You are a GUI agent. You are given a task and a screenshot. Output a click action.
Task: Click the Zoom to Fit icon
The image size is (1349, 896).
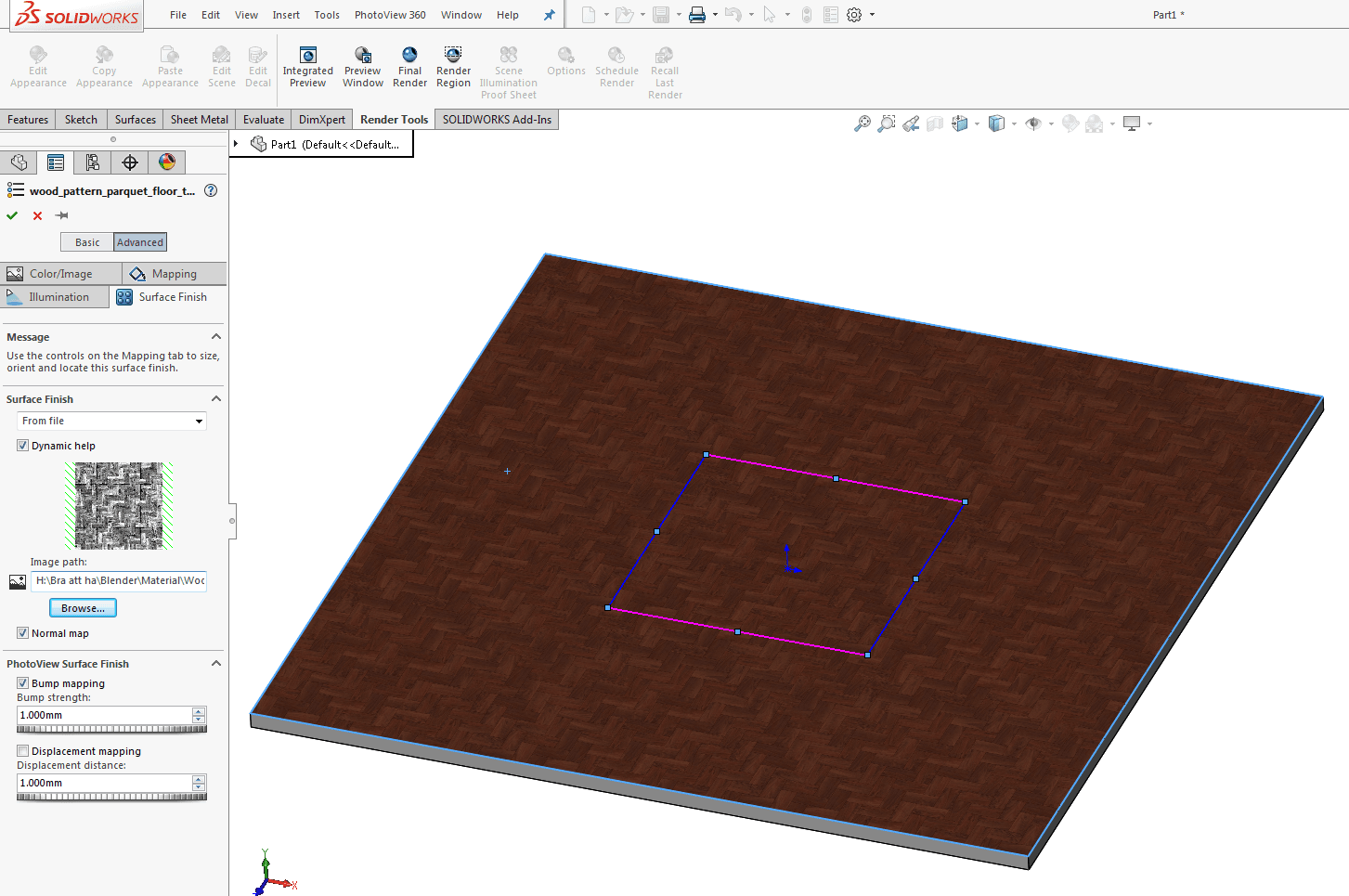pos(863,123)
